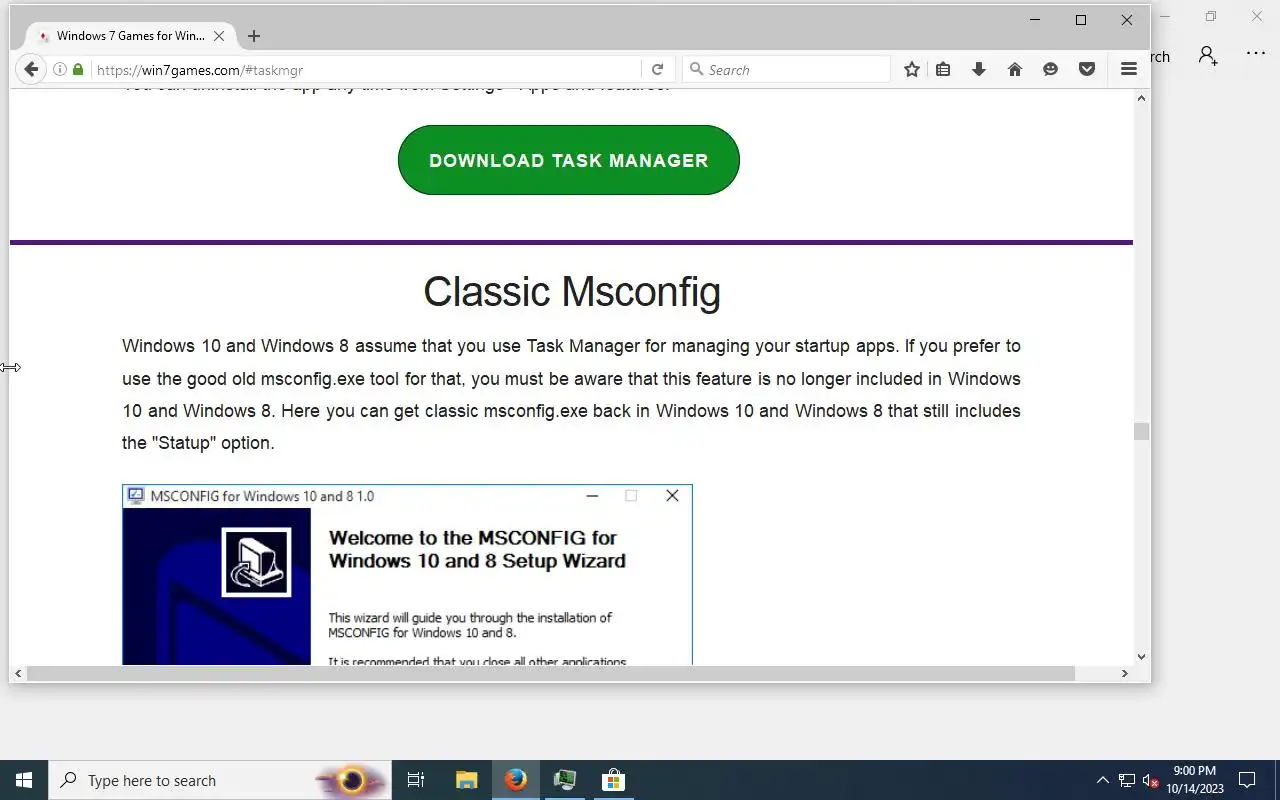
Task: Click the horizontal scrollbar thumb
Action: pyautogui.click(x=550, y=674)
